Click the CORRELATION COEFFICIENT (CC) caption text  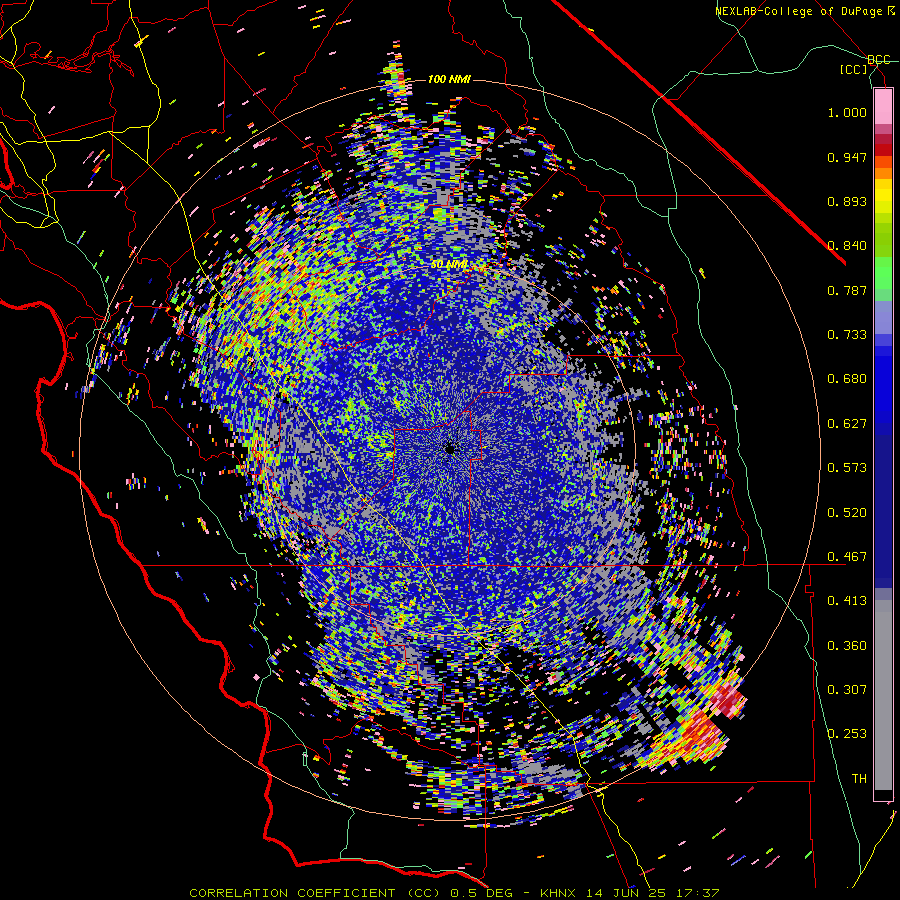(315, 893)
